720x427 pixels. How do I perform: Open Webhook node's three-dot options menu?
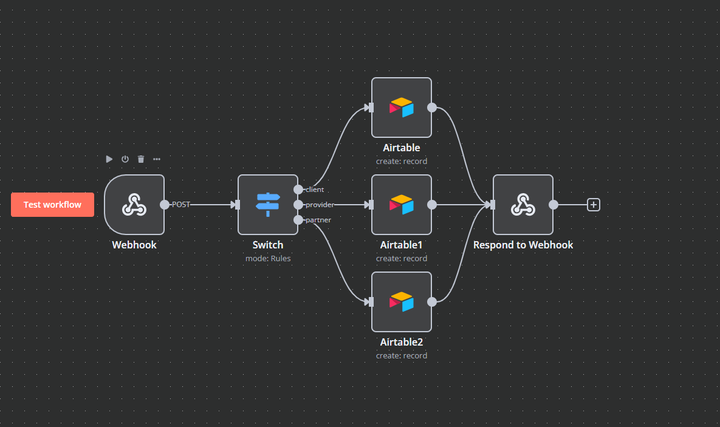[x=157, y=159]
